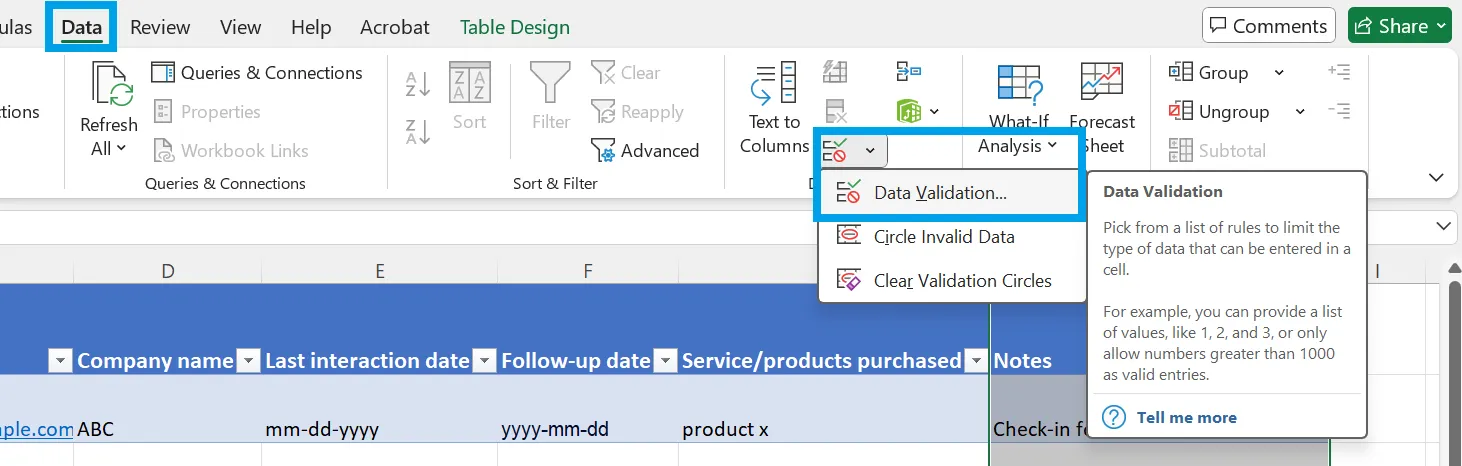
Task: Select the column D header
Action: (168, 271)
